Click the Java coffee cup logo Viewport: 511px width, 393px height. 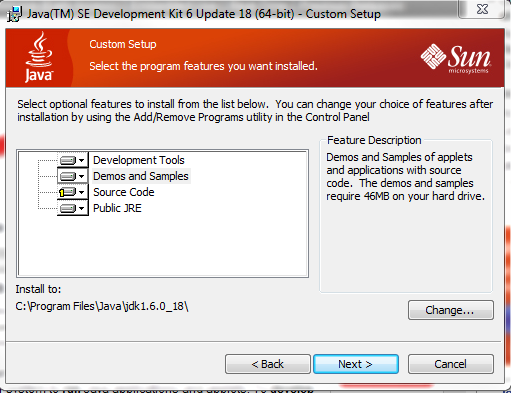(x=39, y=57)
